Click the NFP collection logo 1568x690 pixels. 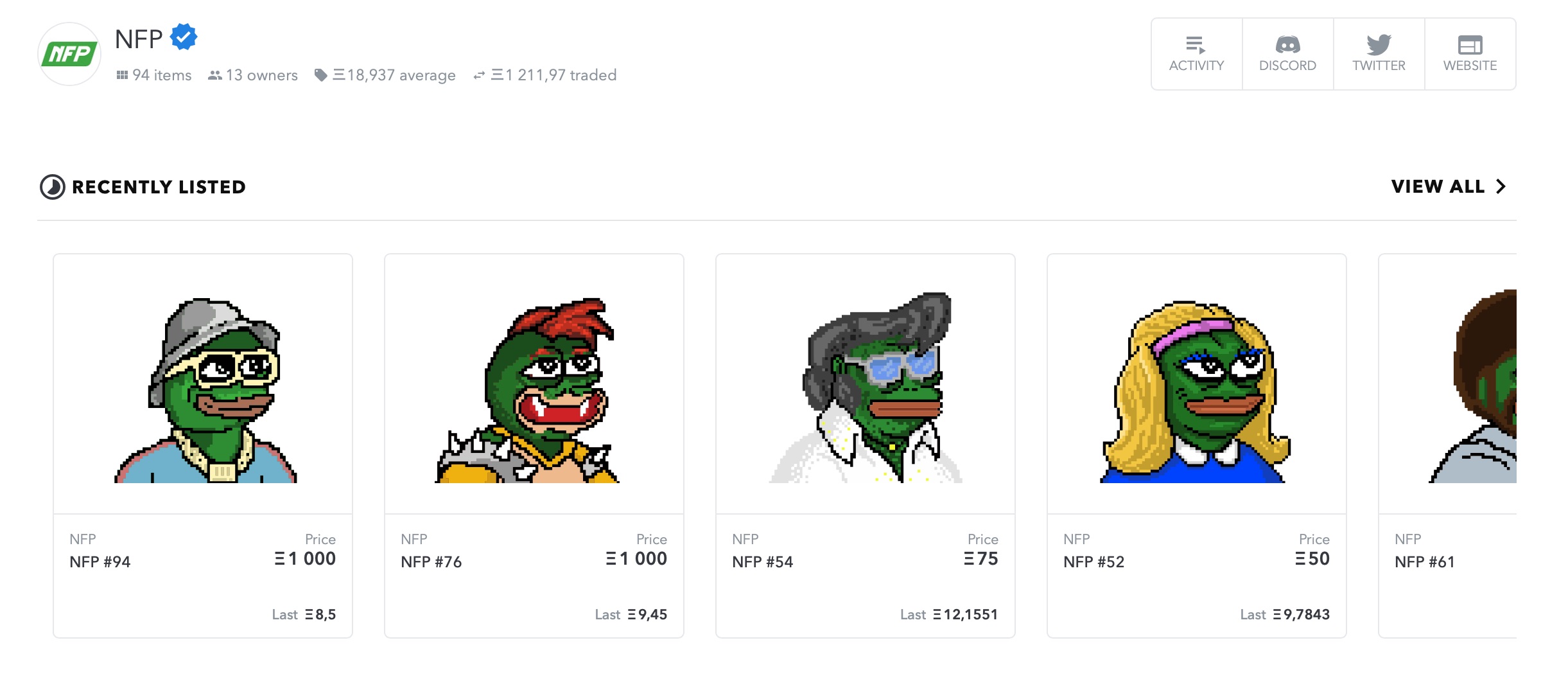[69, 54]
